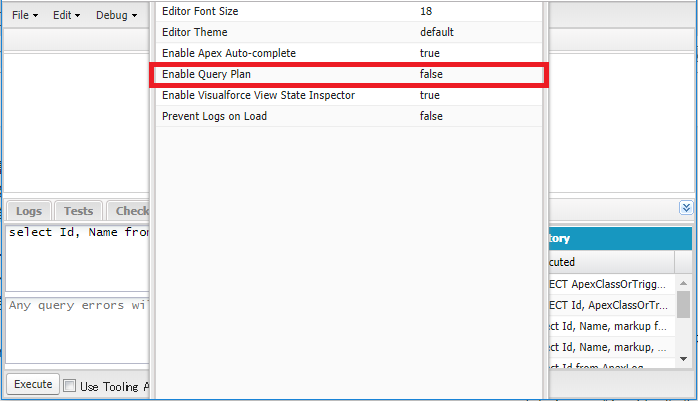Click the history scrollbar up arrow
698x401 pixels.
(x=683, y=283)
